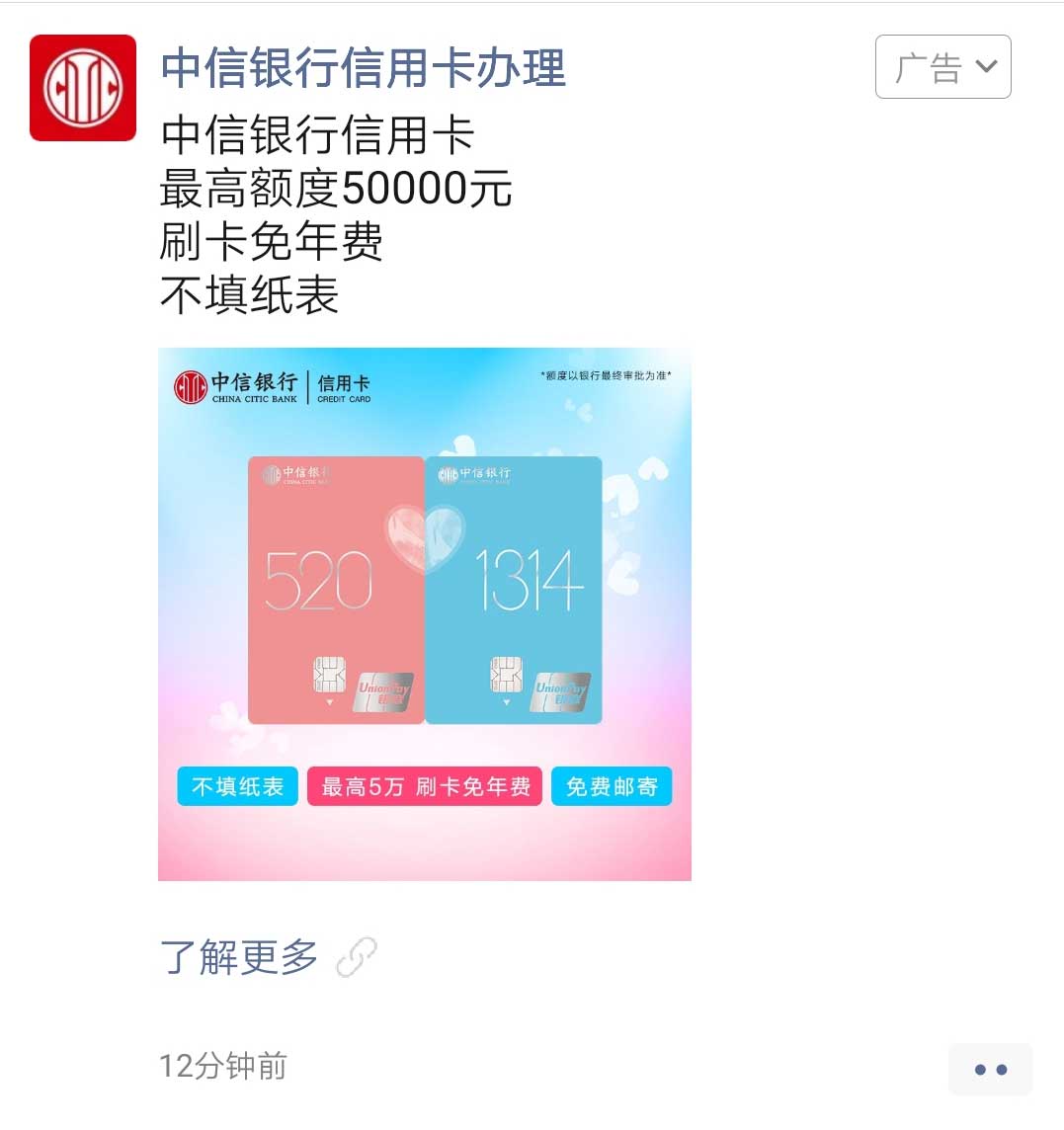Open the 了解更多 link

[239, 957]
